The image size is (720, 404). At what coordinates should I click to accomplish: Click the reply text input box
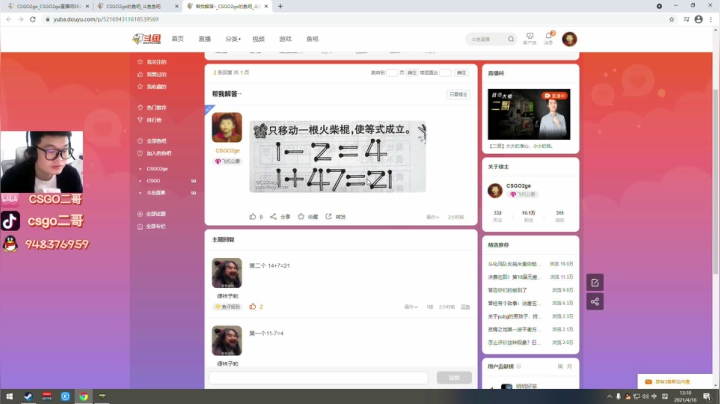point(319,377)
